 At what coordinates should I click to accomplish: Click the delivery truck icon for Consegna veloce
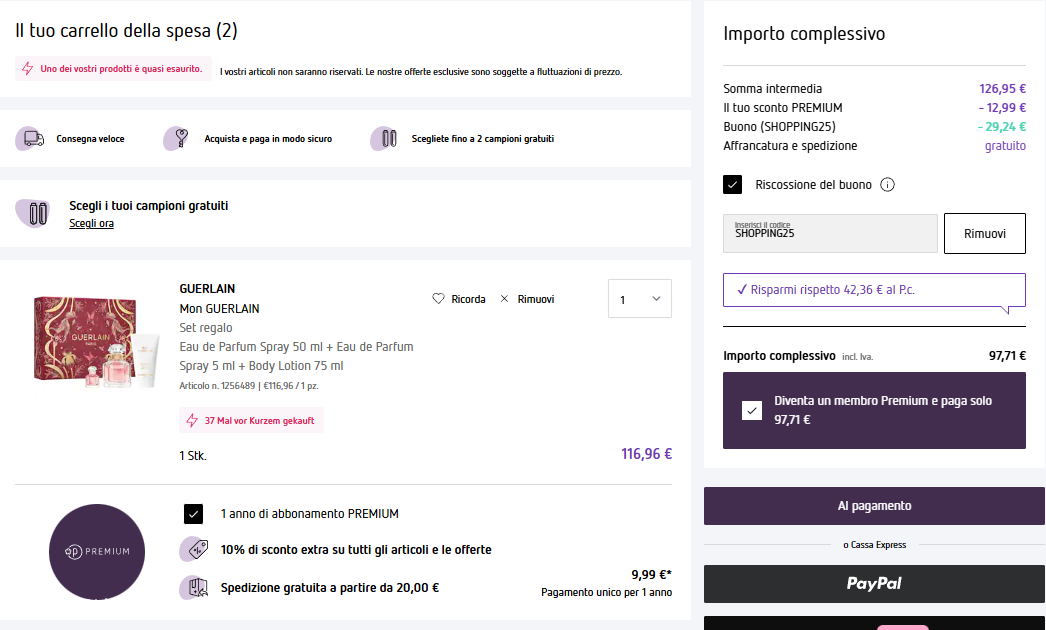click(32, 139)
